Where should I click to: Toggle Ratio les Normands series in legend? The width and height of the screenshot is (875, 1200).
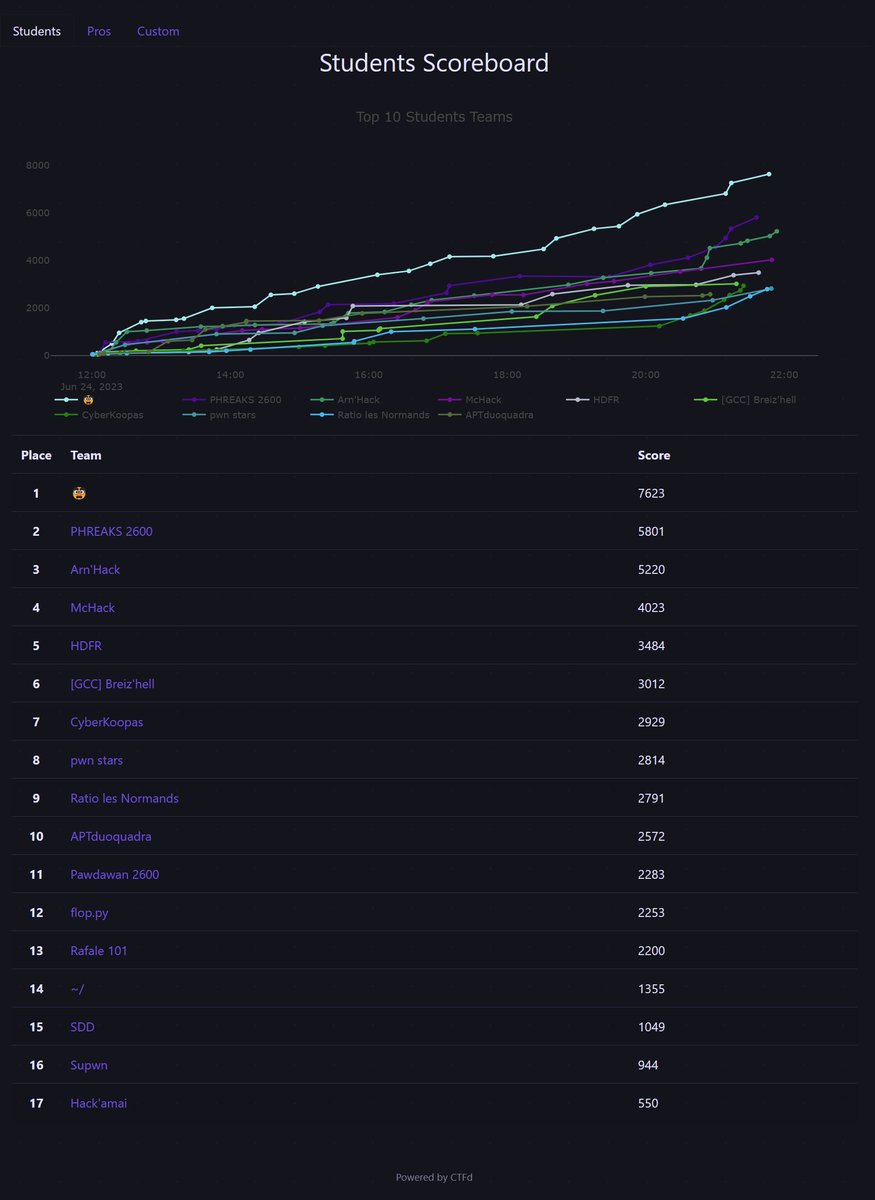[370, 414]
